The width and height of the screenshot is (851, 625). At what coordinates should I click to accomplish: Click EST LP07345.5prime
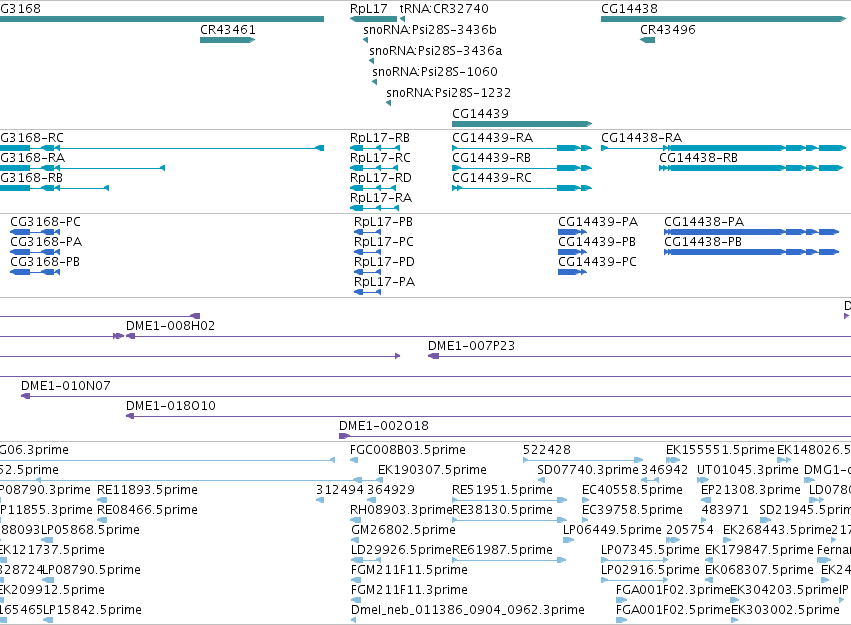pyautogui.click(x=650, y=551)
